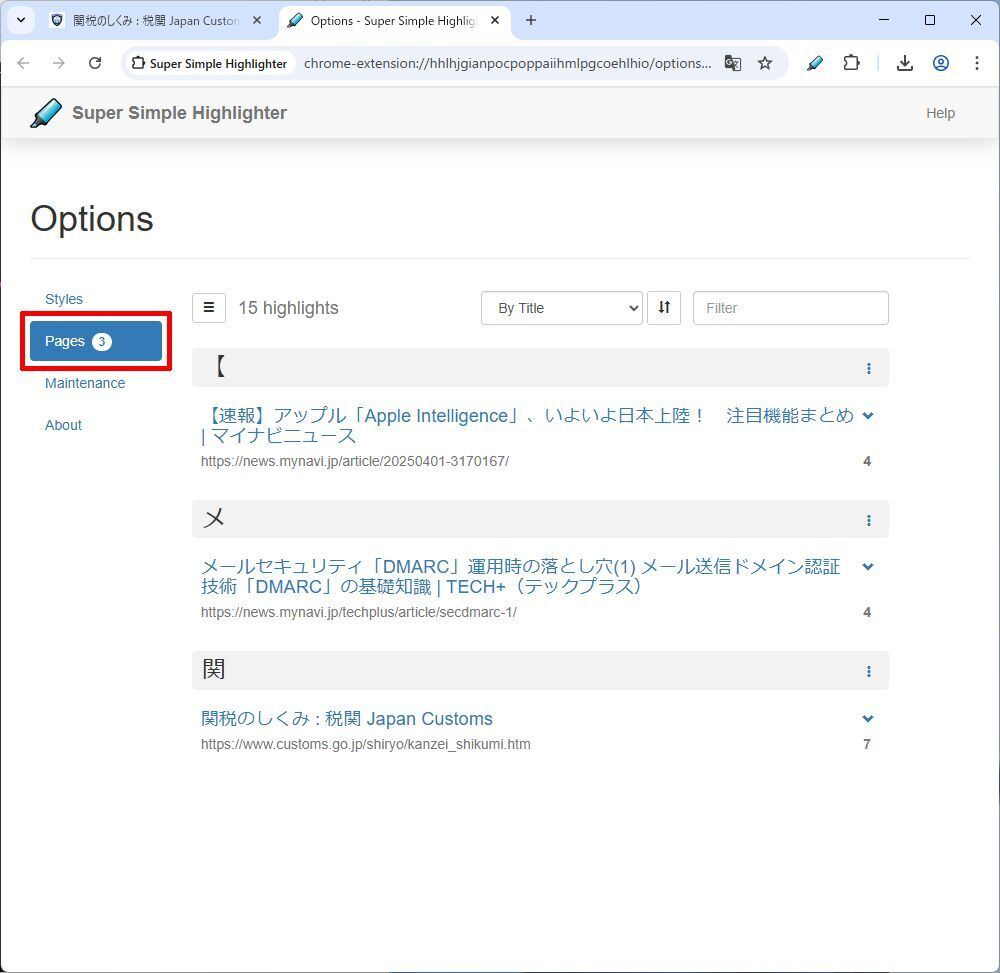Expand highlights for the Apple Intelligence article
This screenshot has width=1000, height=973.
867,416
